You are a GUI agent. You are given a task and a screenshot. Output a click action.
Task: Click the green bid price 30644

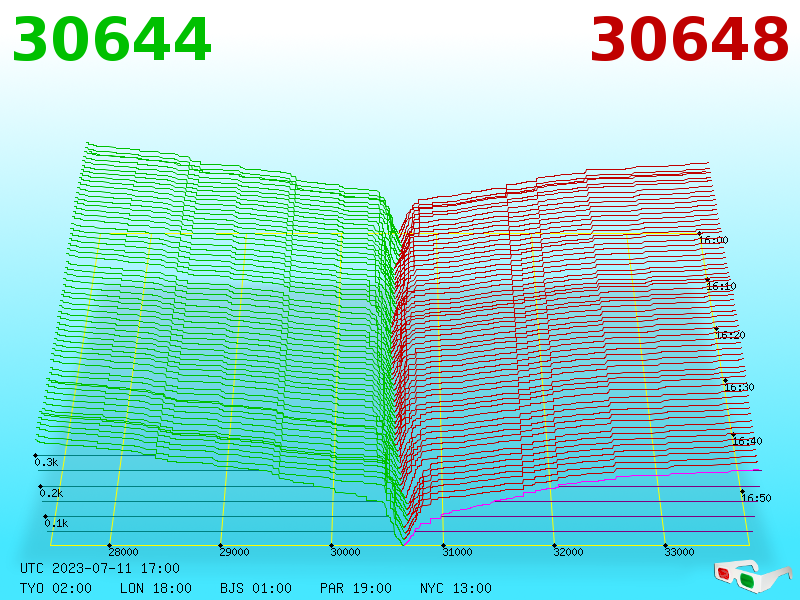[111, 40]
